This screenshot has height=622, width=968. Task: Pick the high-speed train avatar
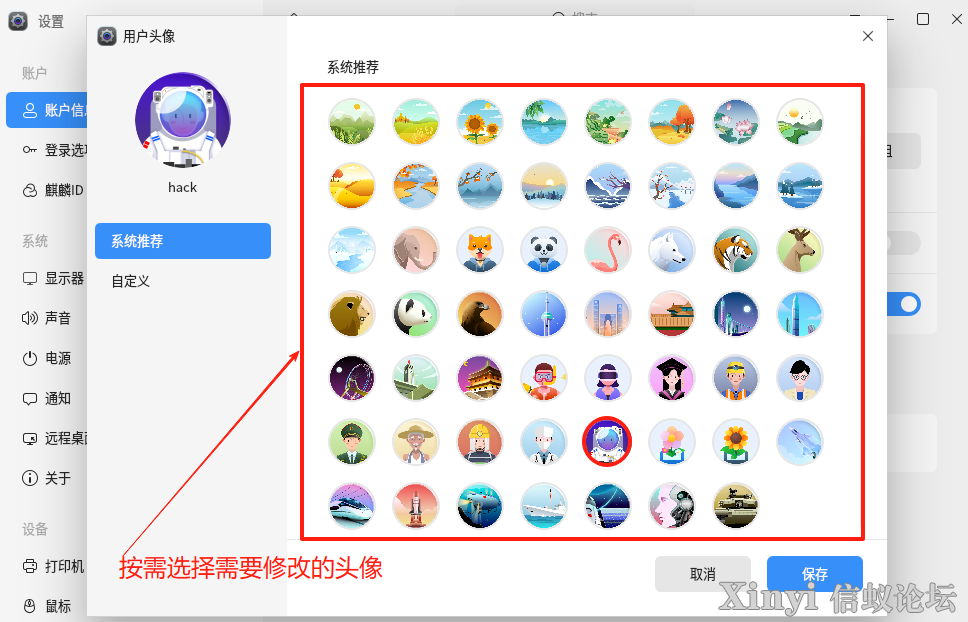(x=352, y=507)
